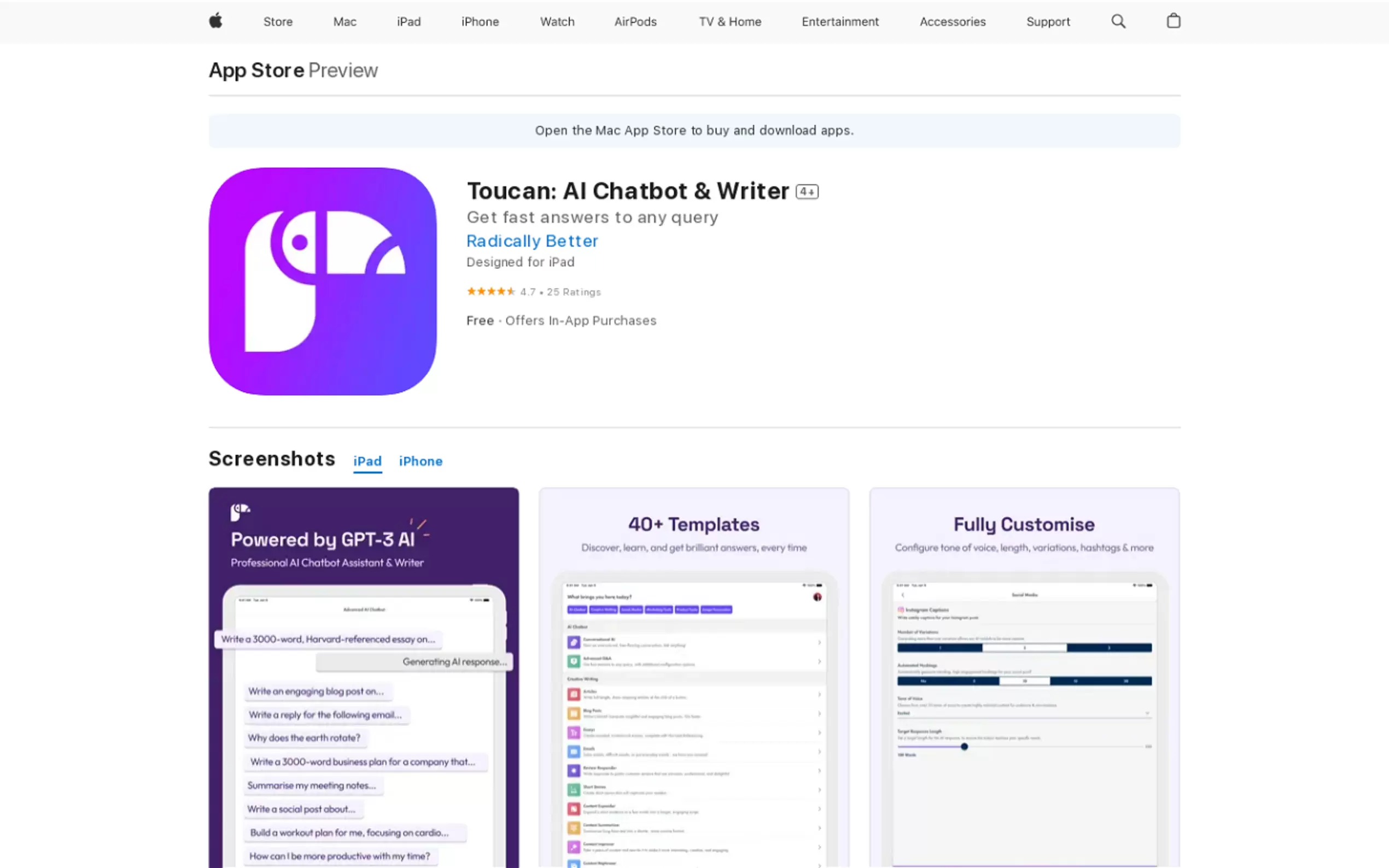Screen dimensions: 1389x868
Task: Click the Designed for iPad text
Action: (x=520, y=262)
